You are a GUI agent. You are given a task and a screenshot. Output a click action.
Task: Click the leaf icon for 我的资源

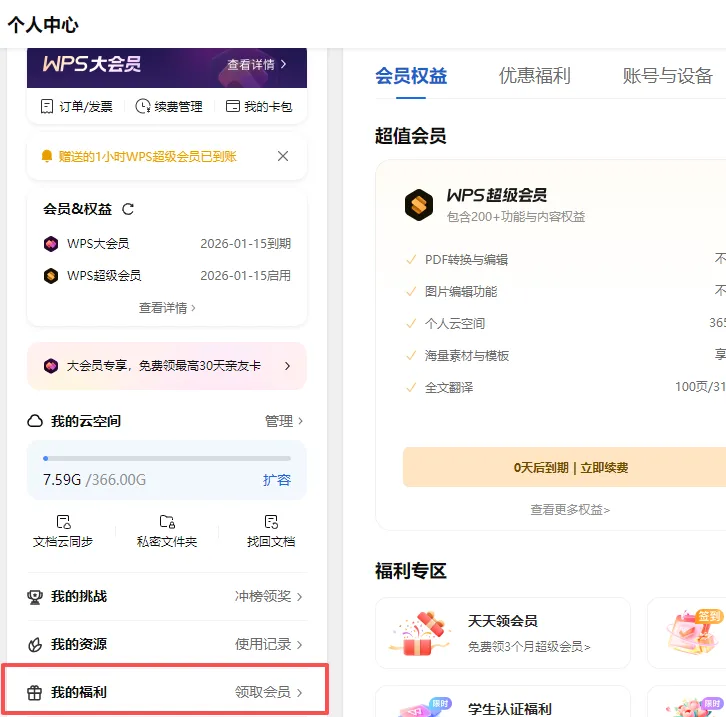pos(35,644)
